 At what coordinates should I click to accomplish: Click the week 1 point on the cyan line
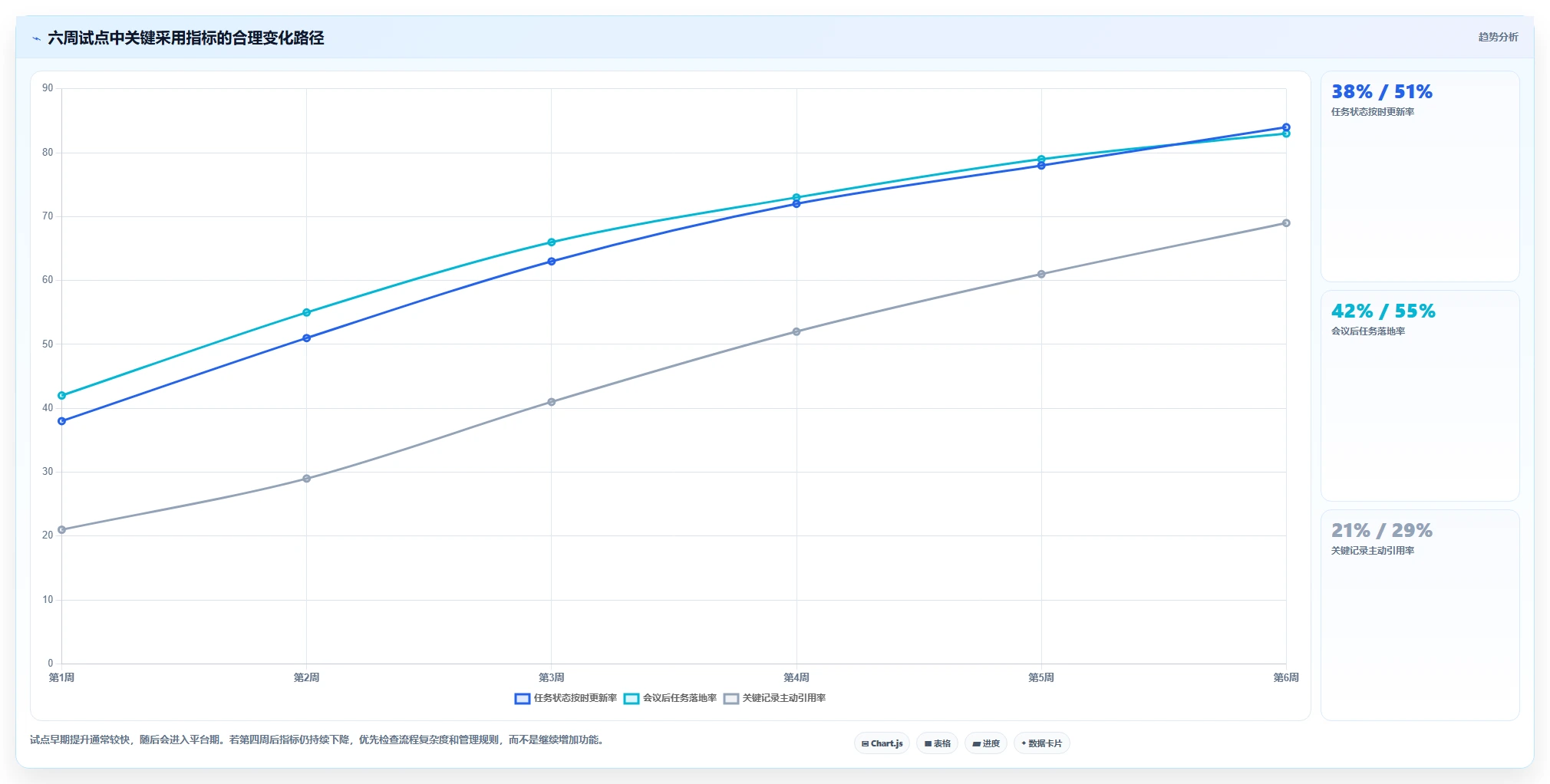click(61, 396)
